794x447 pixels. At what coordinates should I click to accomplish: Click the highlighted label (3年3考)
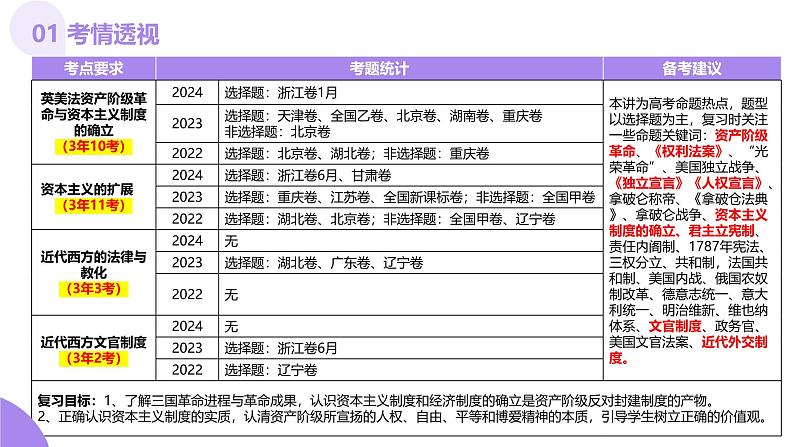93,289
